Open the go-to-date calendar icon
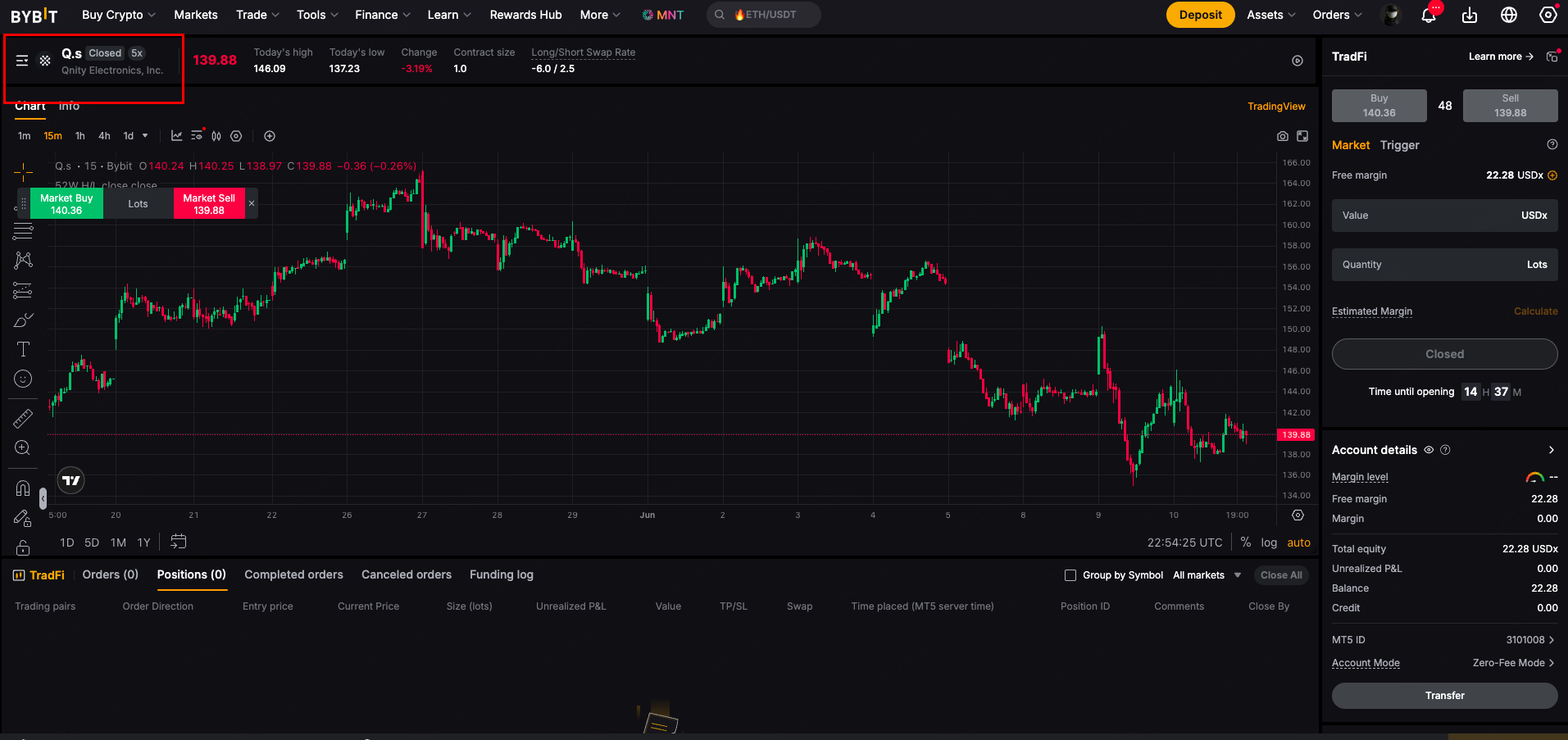 pyautogui.click(x=179, y=542)
